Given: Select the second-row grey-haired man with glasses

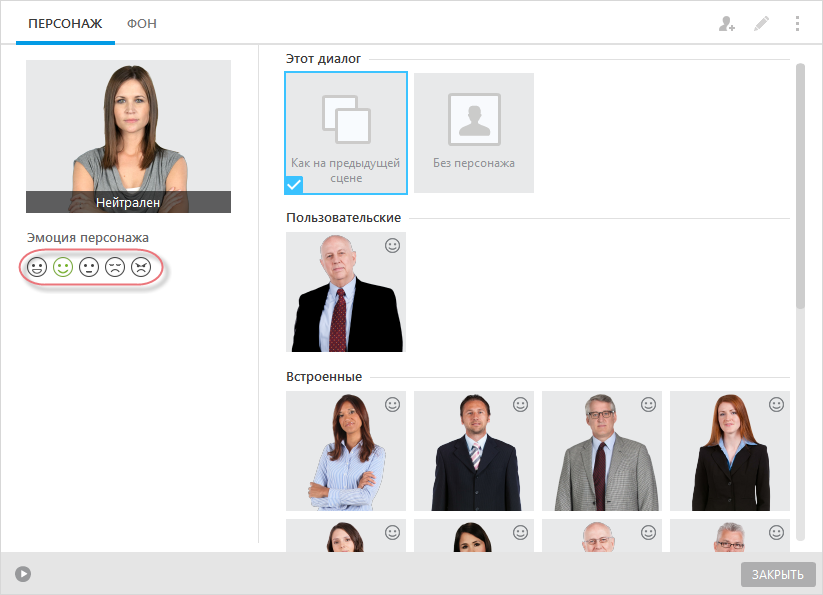Looking at the screenshot, I should coord(730,535).
